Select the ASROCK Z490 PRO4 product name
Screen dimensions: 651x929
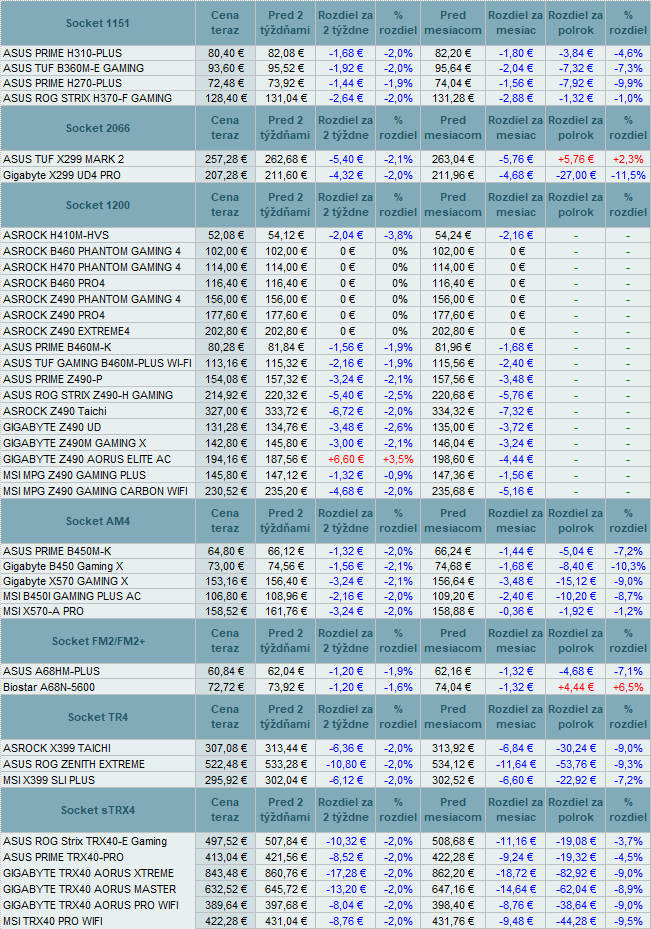(x=54, y=315)
